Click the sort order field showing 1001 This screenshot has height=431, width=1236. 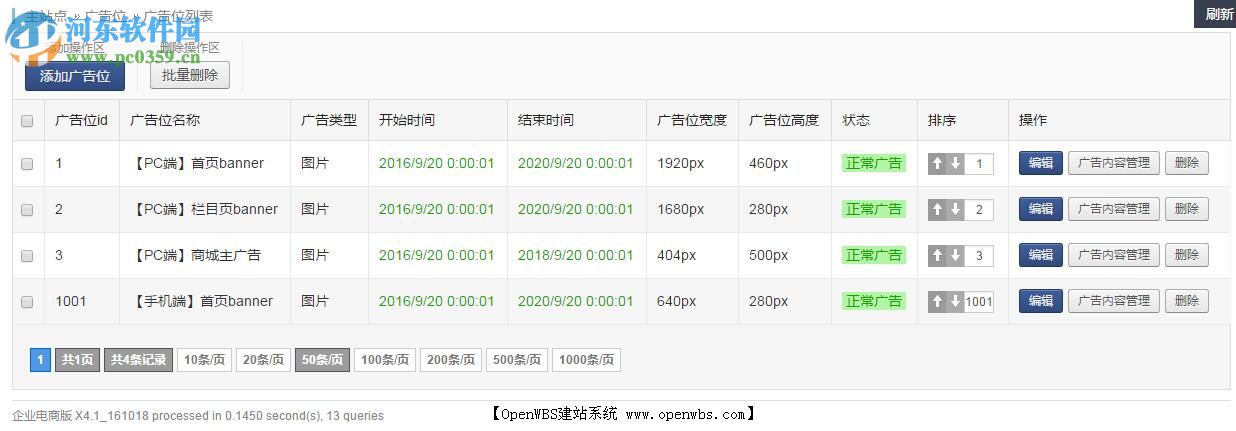click(x=979, y=302)
